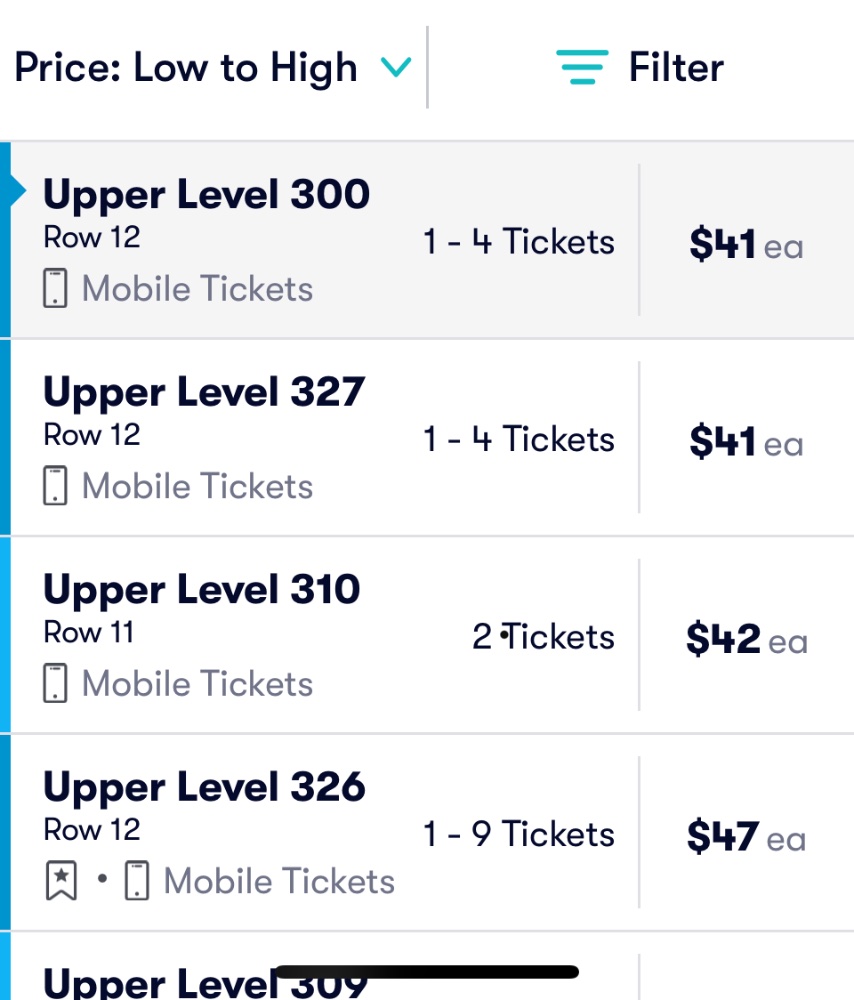
Task: Tap the starred bookmark icon in Upper Level 326 listing
Action: [61, 881]
